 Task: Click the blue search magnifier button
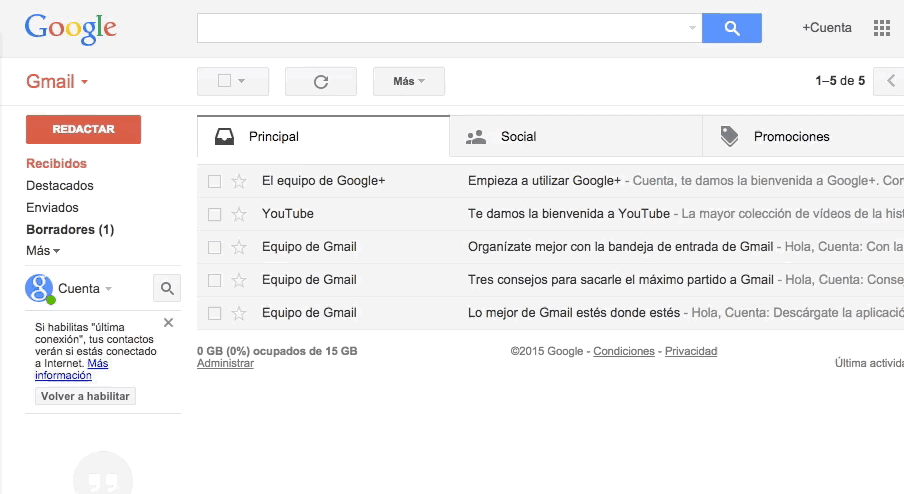click(732, 28)
